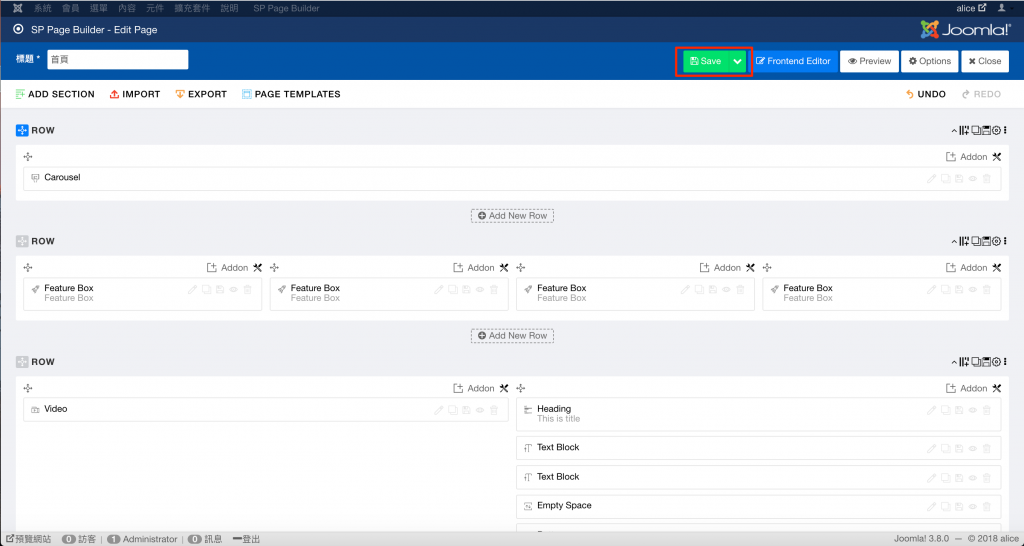Open the Save button dropdown arrow
Screen dimensions: 1024x546
coord(737,61)
